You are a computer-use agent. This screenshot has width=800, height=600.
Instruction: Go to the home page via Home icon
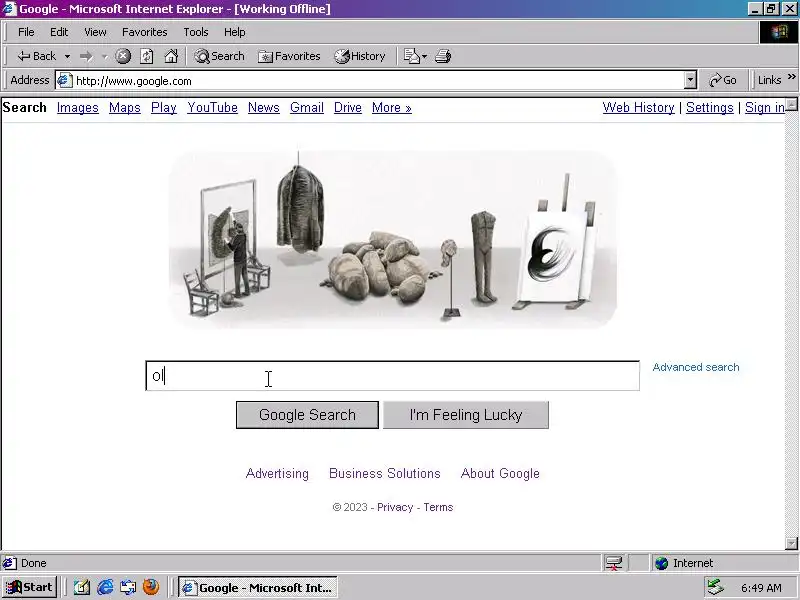(x=171, y=56)
